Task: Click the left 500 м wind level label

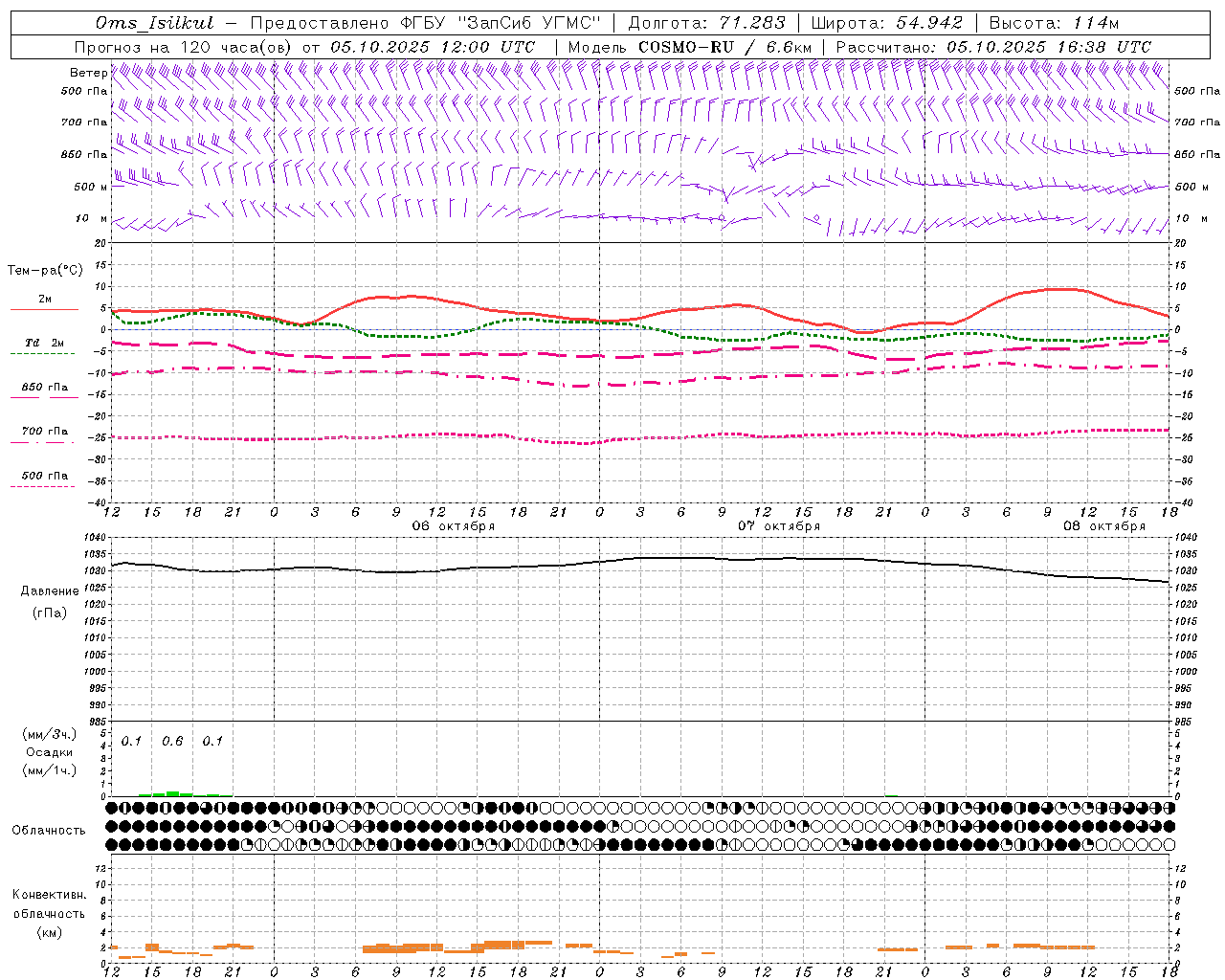Action: coord(90,187)
